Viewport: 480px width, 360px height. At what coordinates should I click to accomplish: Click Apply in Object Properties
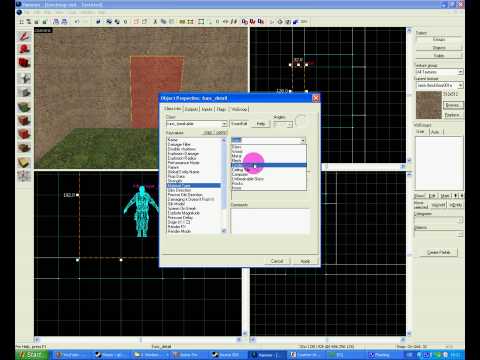pos(305,261)
